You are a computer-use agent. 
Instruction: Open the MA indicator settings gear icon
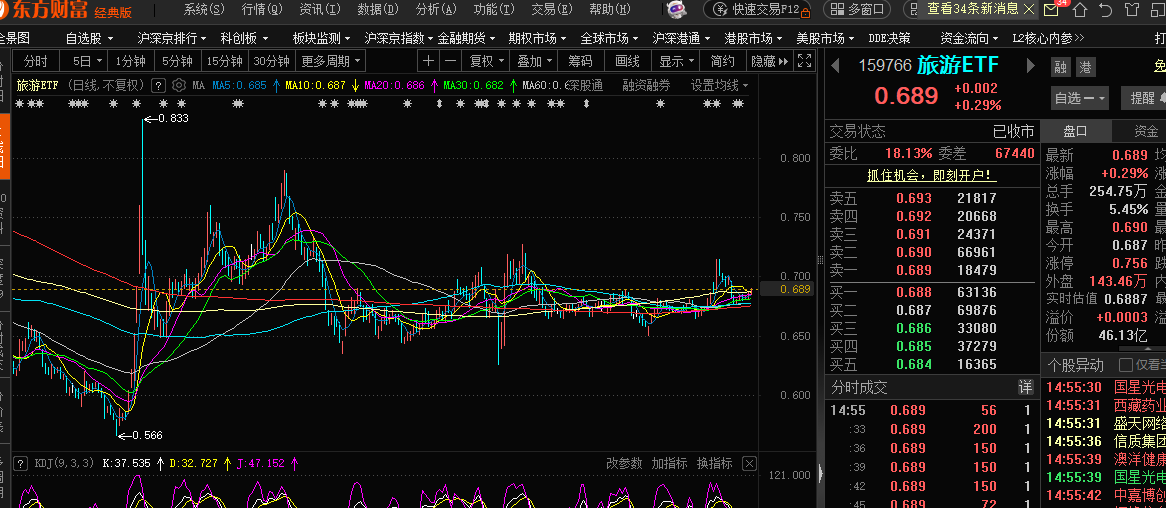178,86
